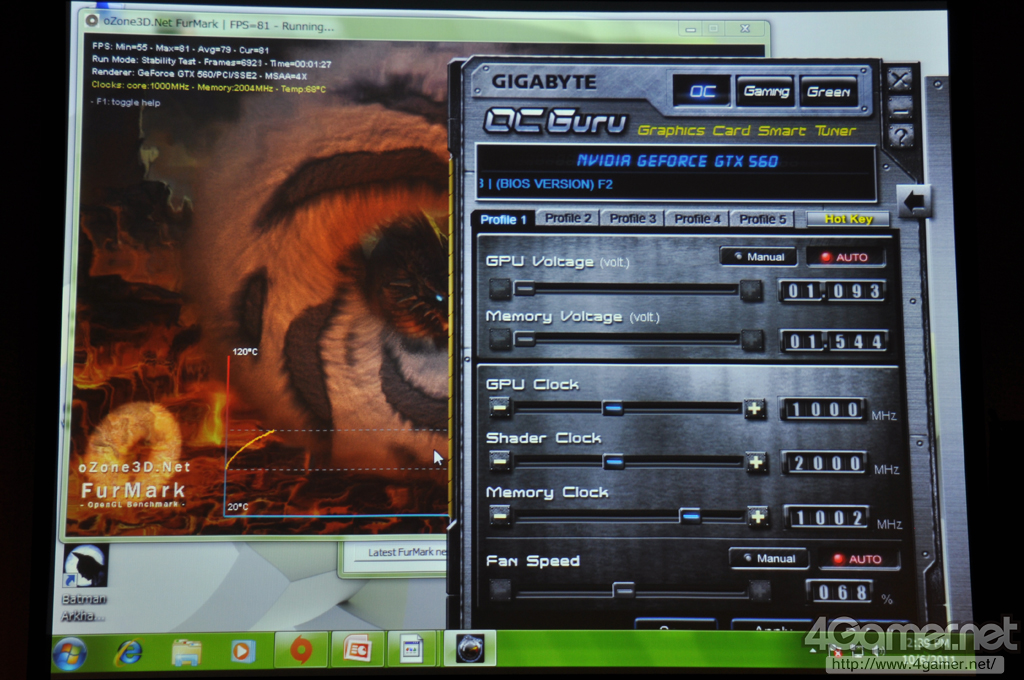Close OC Guru with the X icon
This screenshot has height=680, width=1024.
pos(900,80)
